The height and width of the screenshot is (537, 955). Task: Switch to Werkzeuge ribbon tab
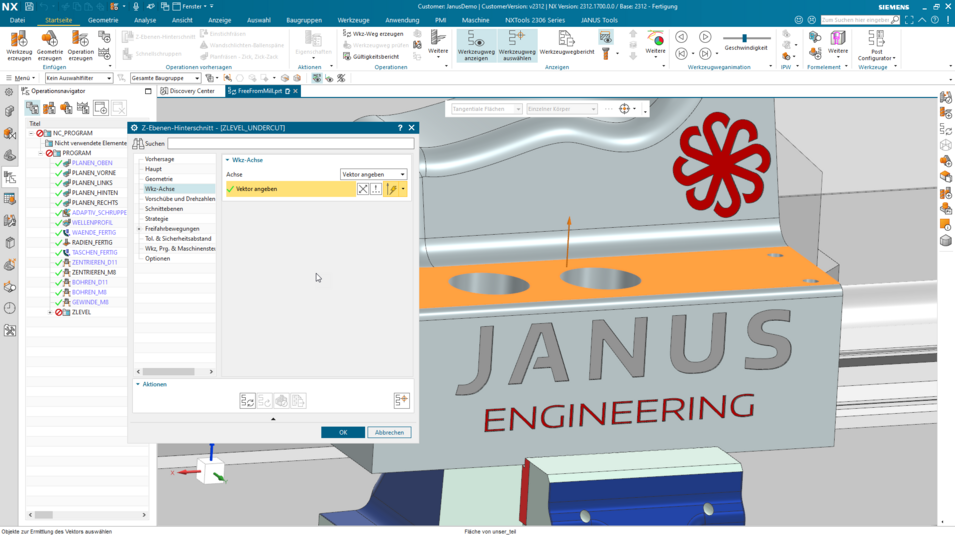coord(353,20)
